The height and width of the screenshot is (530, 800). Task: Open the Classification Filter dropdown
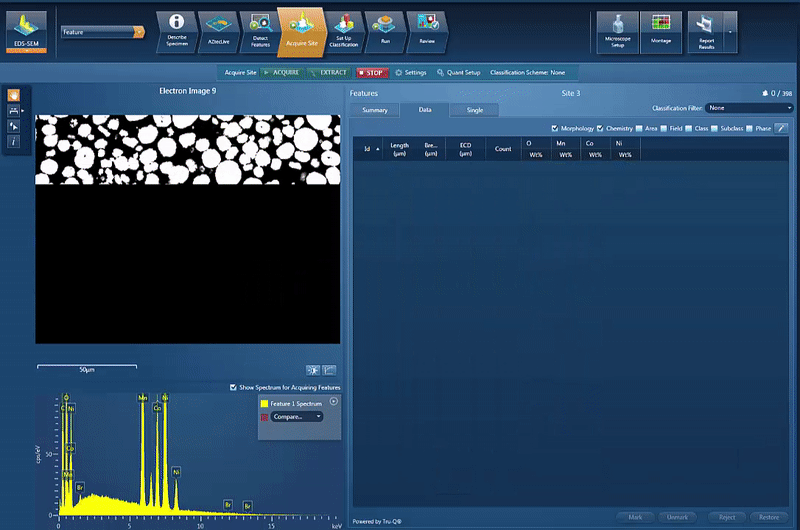[x=749, y=107]
